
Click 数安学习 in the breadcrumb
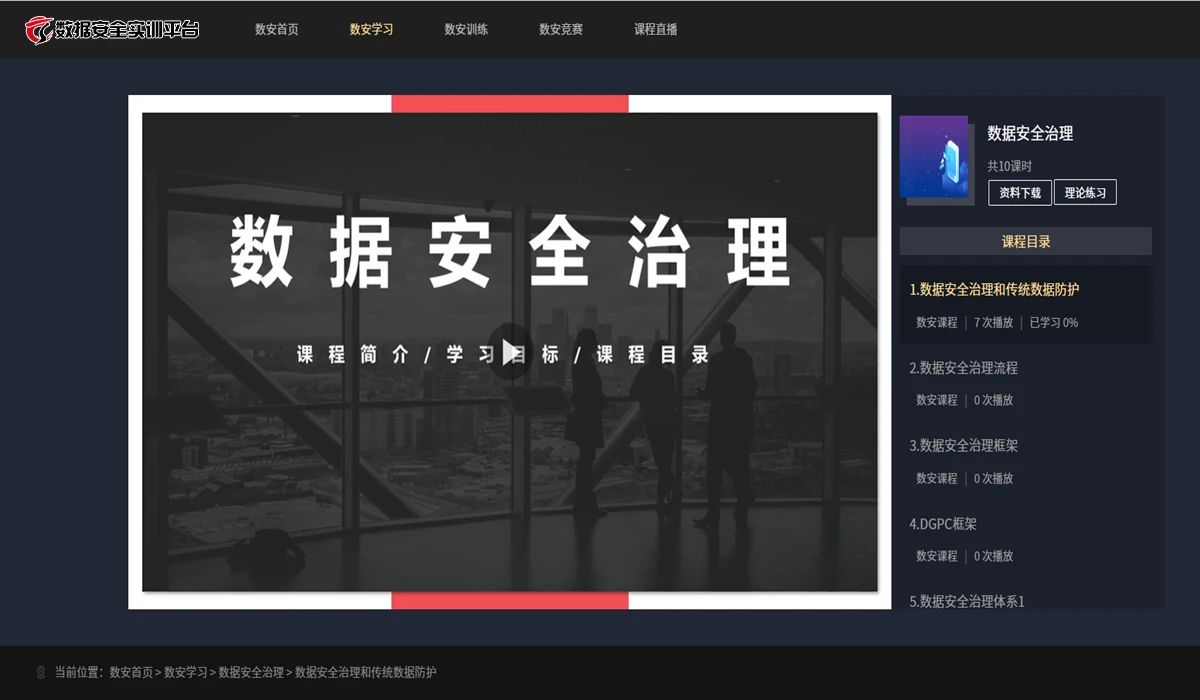(186, 672)
